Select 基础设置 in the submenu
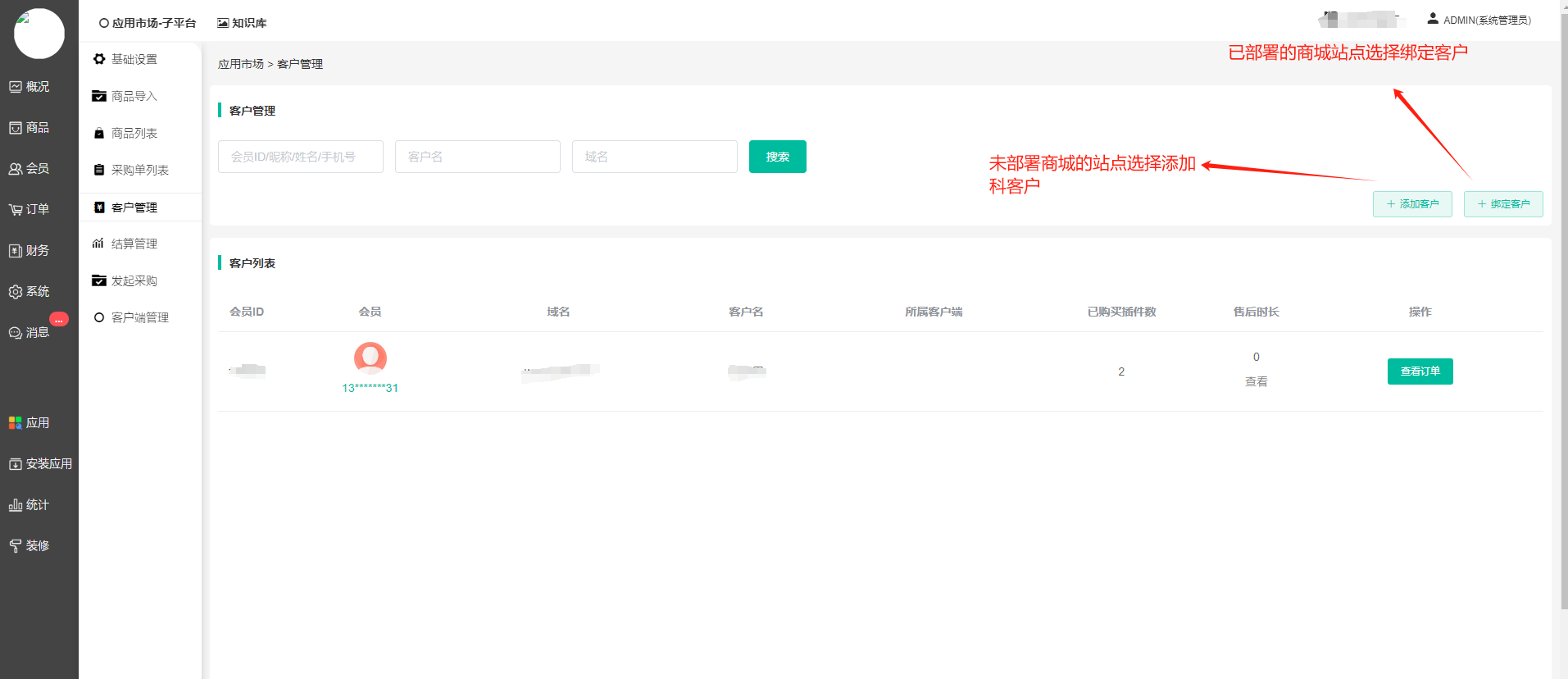Image resolution: width=1568 pixels, height=679 pixels. pos(134,59)
